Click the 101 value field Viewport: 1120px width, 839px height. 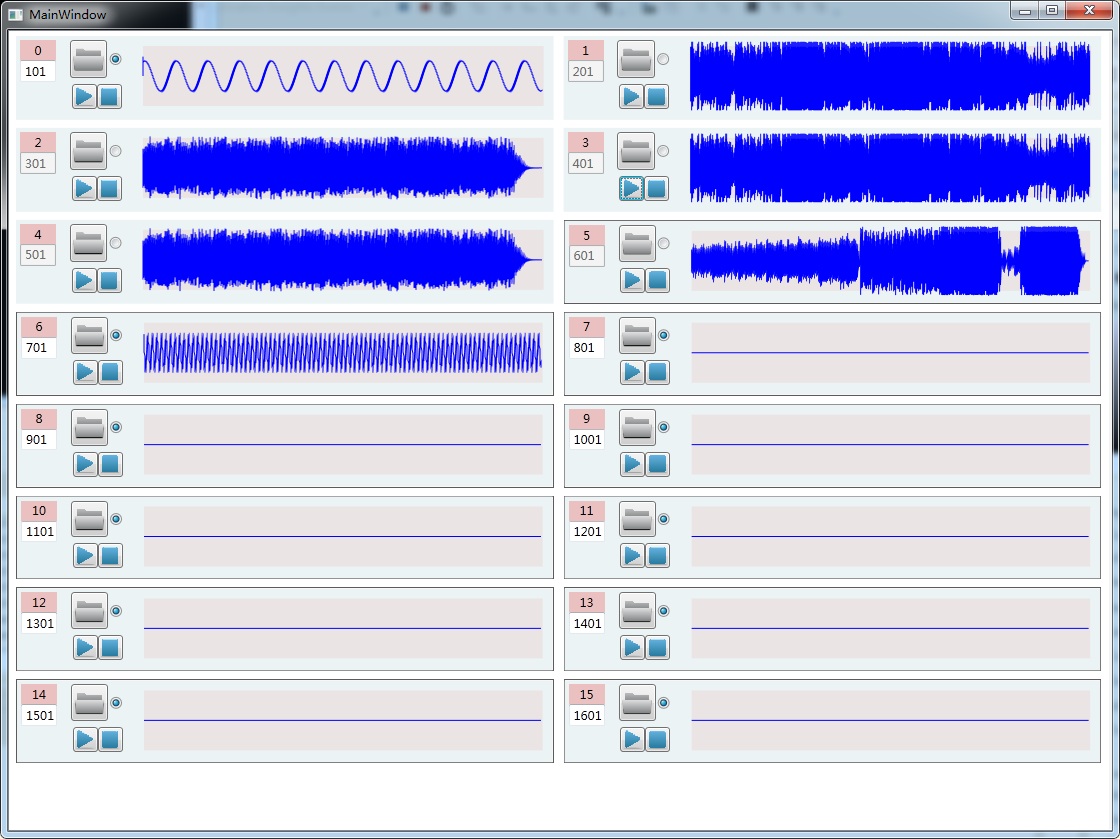tap(38, 71)
